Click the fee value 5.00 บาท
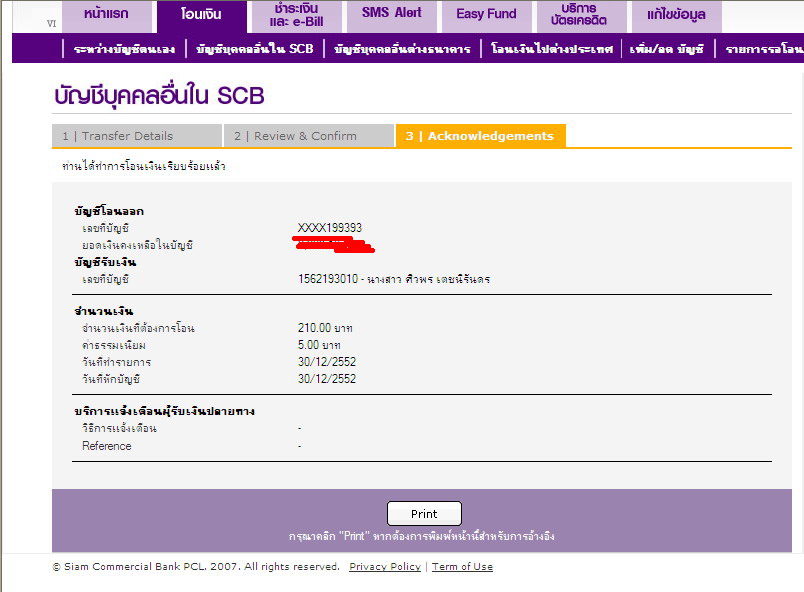This screenshot has width=804, height=592. point(319,345)
